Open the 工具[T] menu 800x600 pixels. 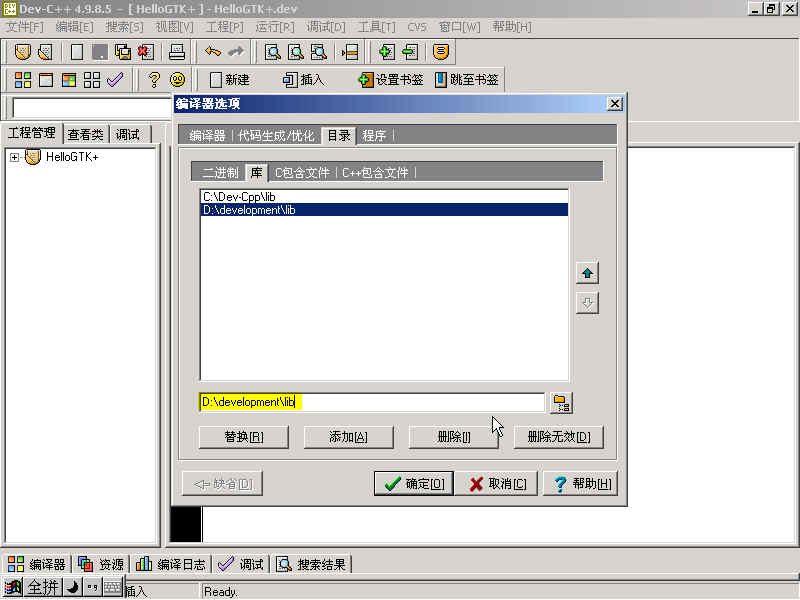tap(376, 26)
